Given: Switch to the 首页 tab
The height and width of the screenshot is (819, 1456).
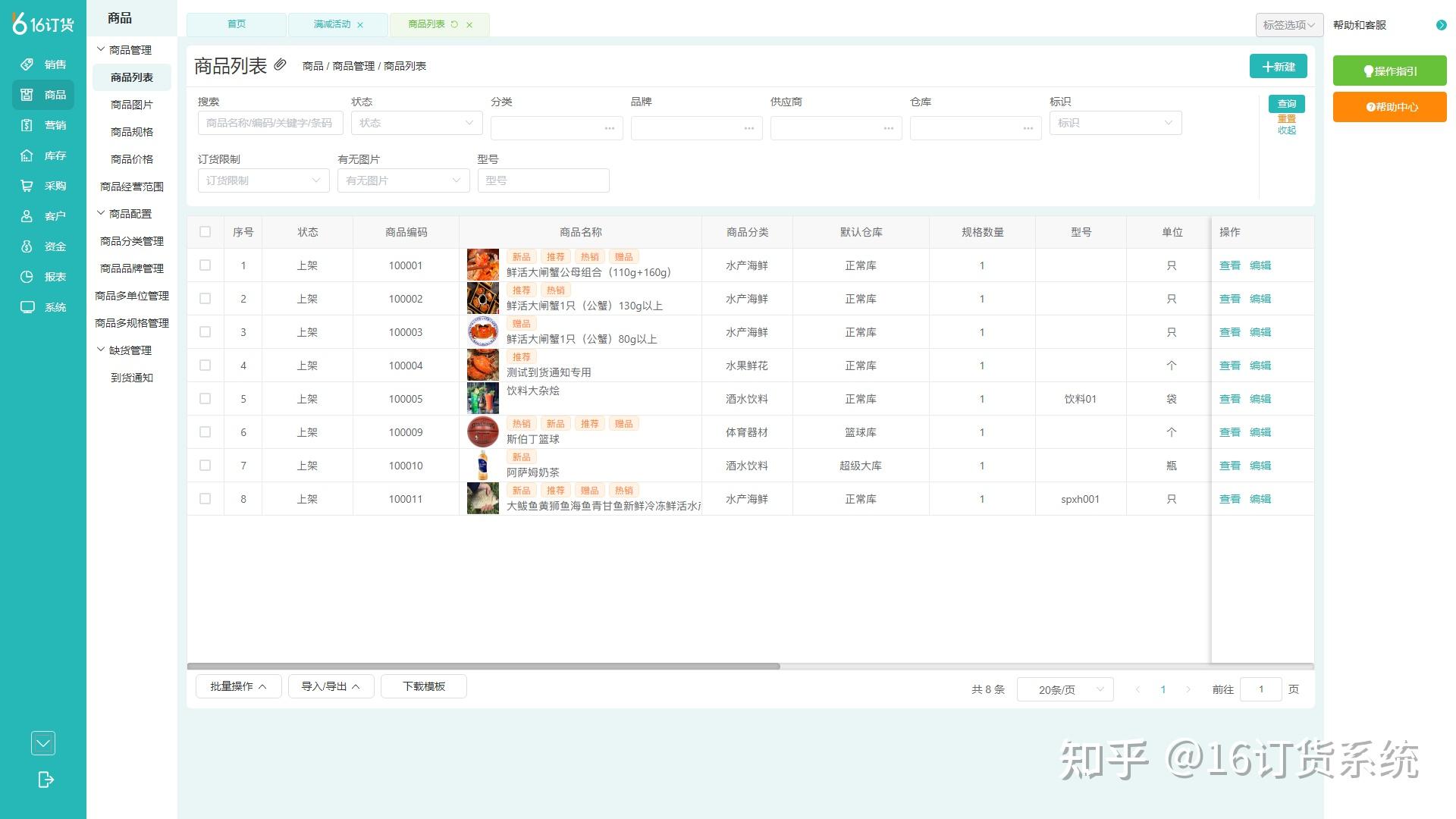Looking at the screenshot, I should coord(237,24).
